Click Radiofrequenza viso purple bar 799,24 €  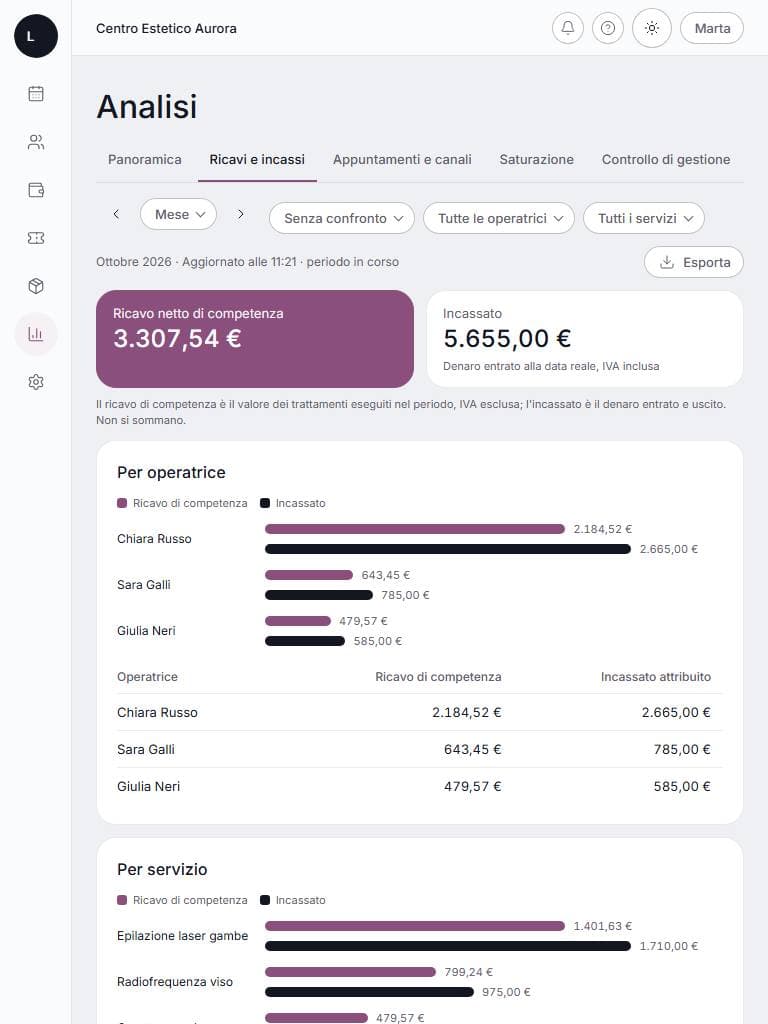click(x=350, y=972)
